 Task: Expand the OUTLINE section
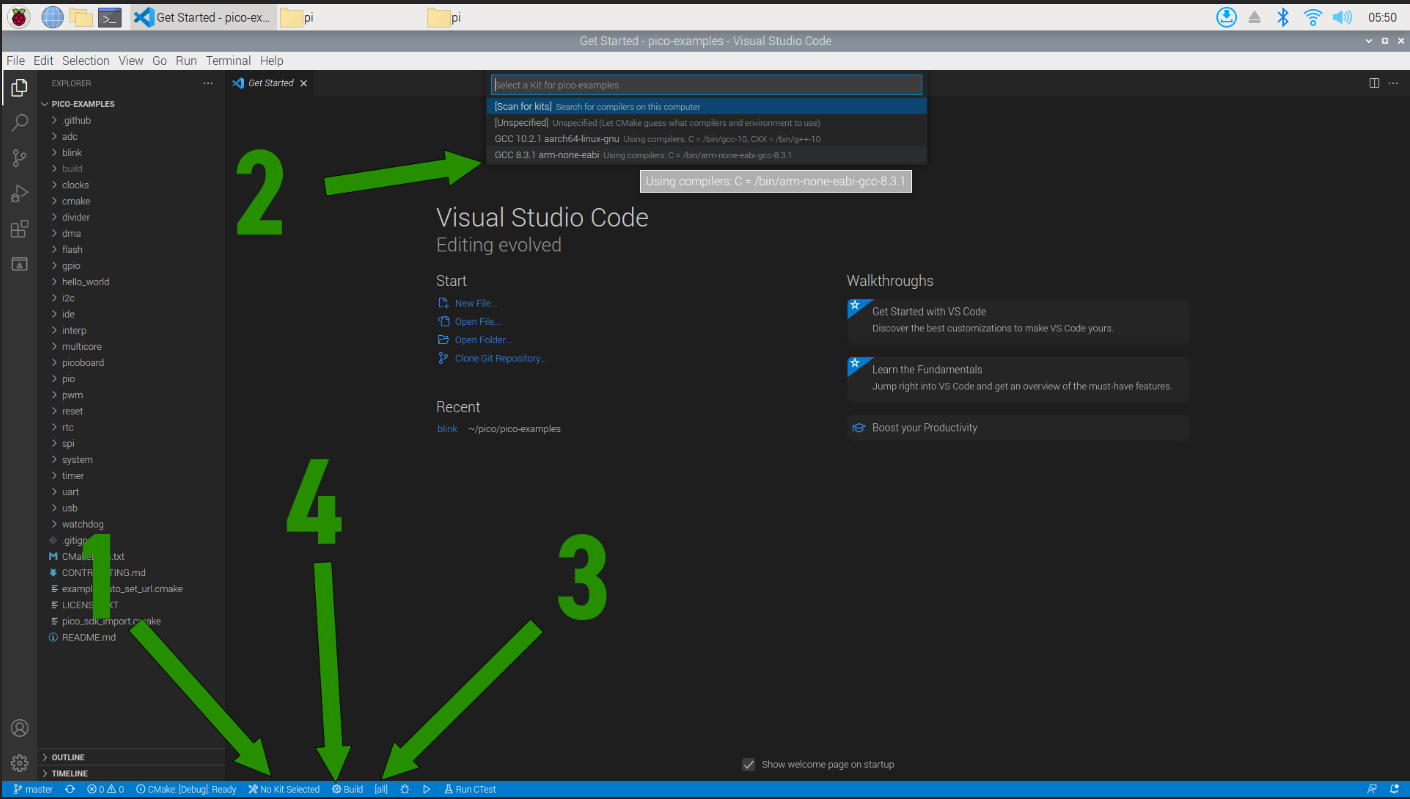pos(68,757)
